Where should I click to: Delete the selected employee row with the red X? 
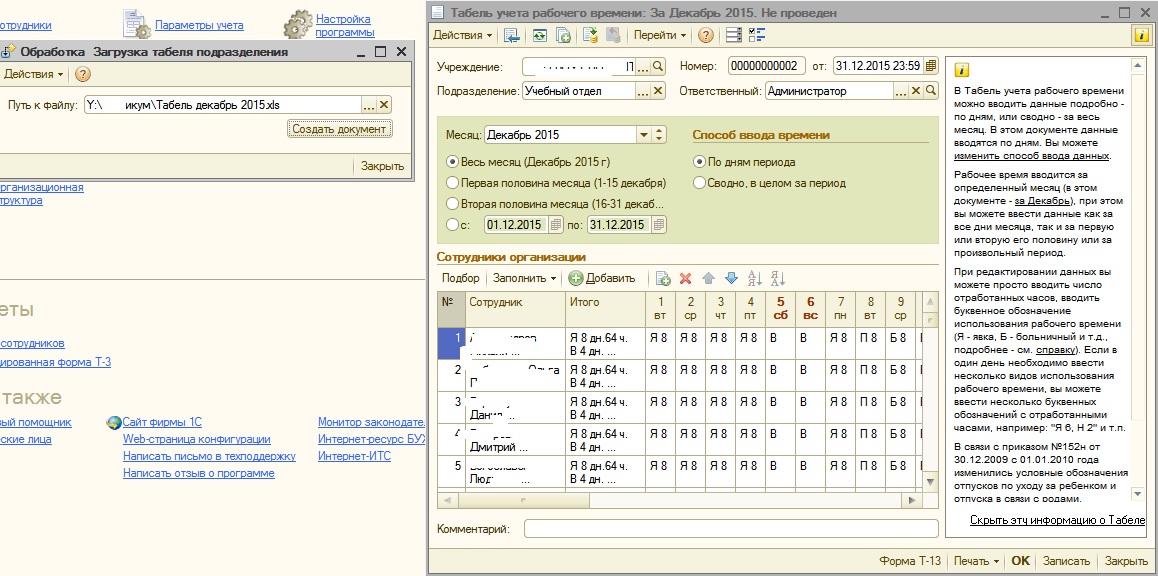point(685,278)
